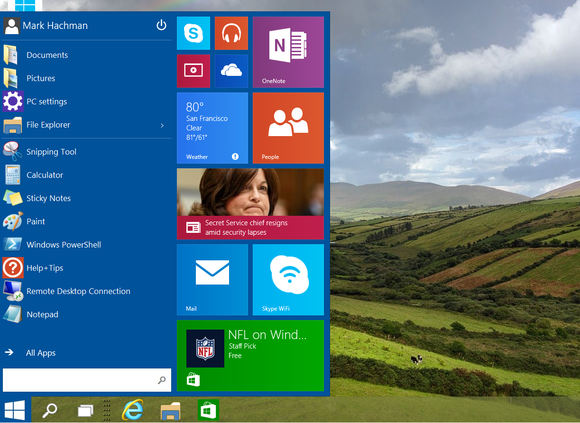The image size is (580, 423).
Task: Click the Paint palette icon
Action: pos(13,221)
